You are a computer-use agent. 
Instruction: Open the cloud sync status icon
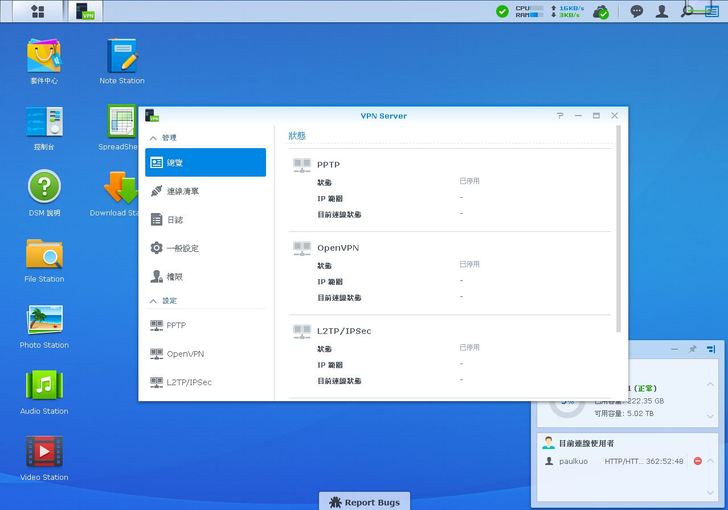point(600,12)
